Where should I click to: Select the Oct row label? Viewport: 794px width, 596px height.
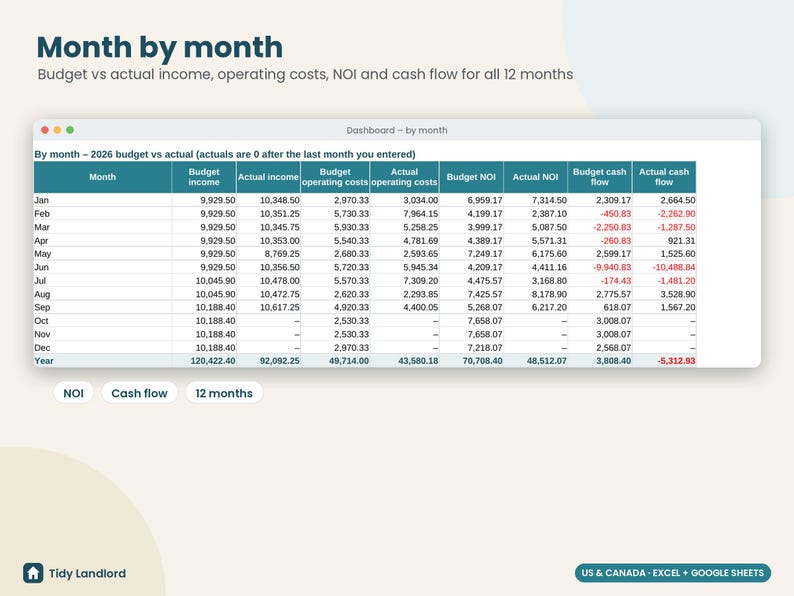pos(41,321)
